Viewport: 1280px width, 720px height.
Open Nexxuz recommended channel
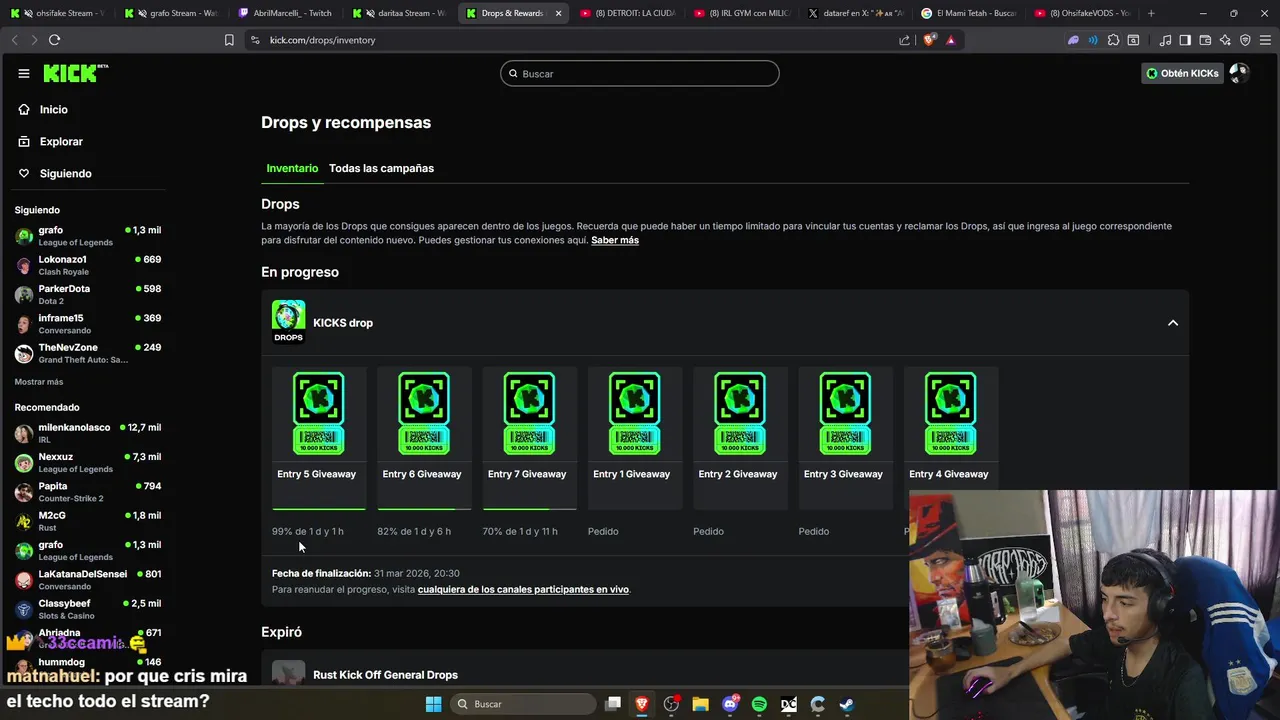pyautogui.click(x=88, y=462)
